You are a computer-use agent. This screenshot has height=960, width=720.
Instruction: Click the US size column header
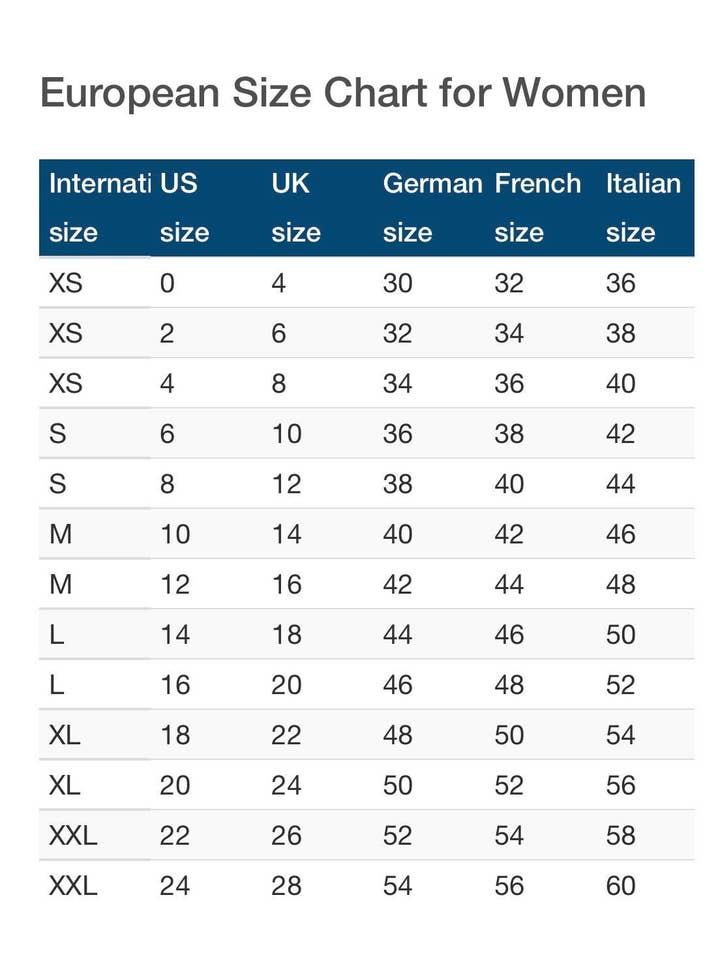(184, 208)
